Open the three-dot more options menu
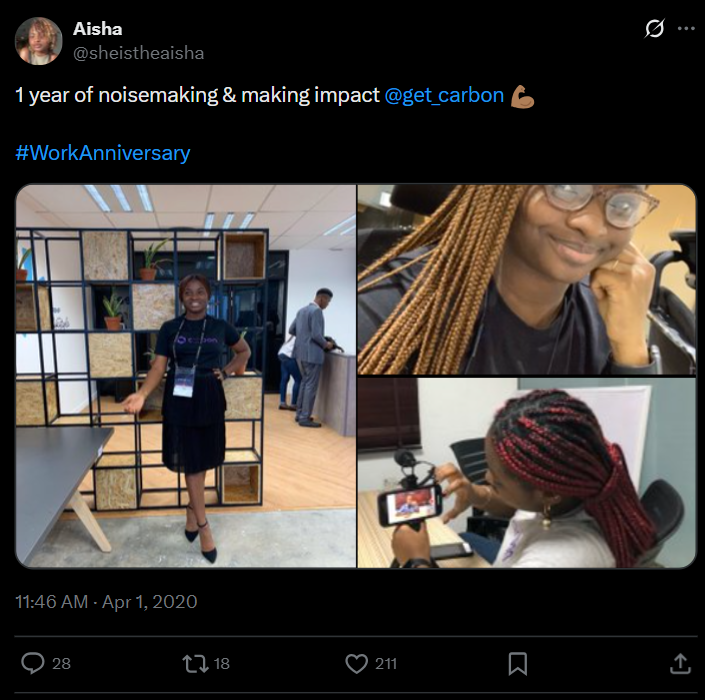Viewport: 705px width, 700px height. point(686,29)
